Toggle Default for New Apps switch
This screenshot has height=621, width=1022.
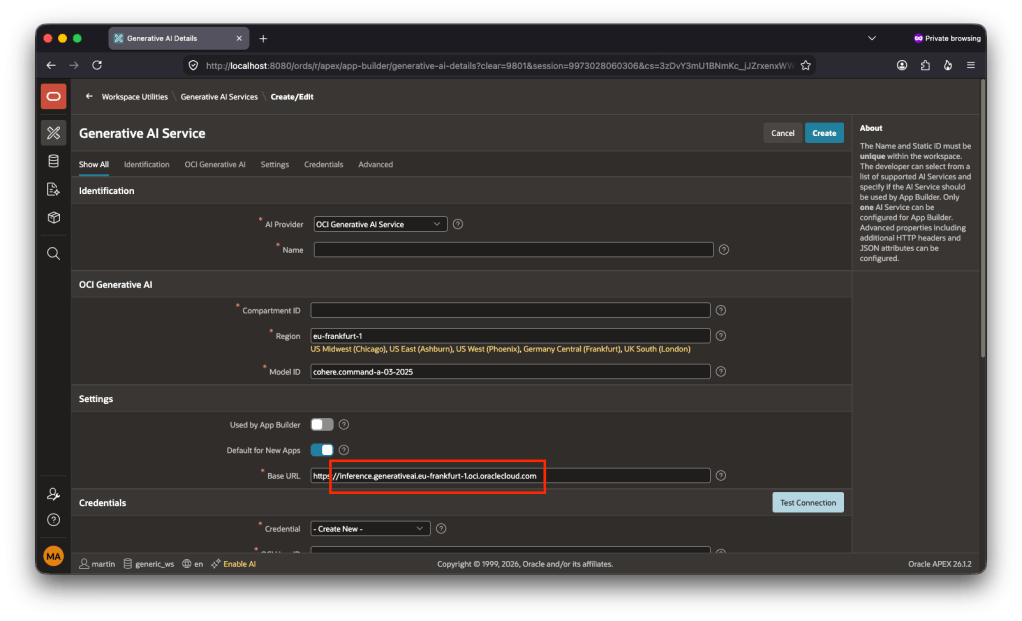[x=322, y=450]
